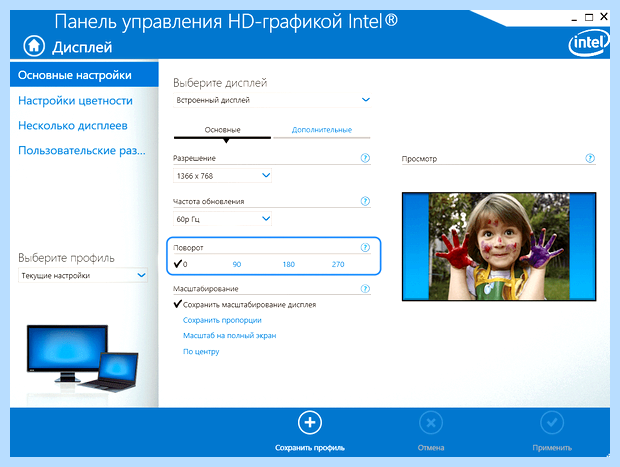Select rotation 180 degrees

pyautogui.click(x=289, y=264)
